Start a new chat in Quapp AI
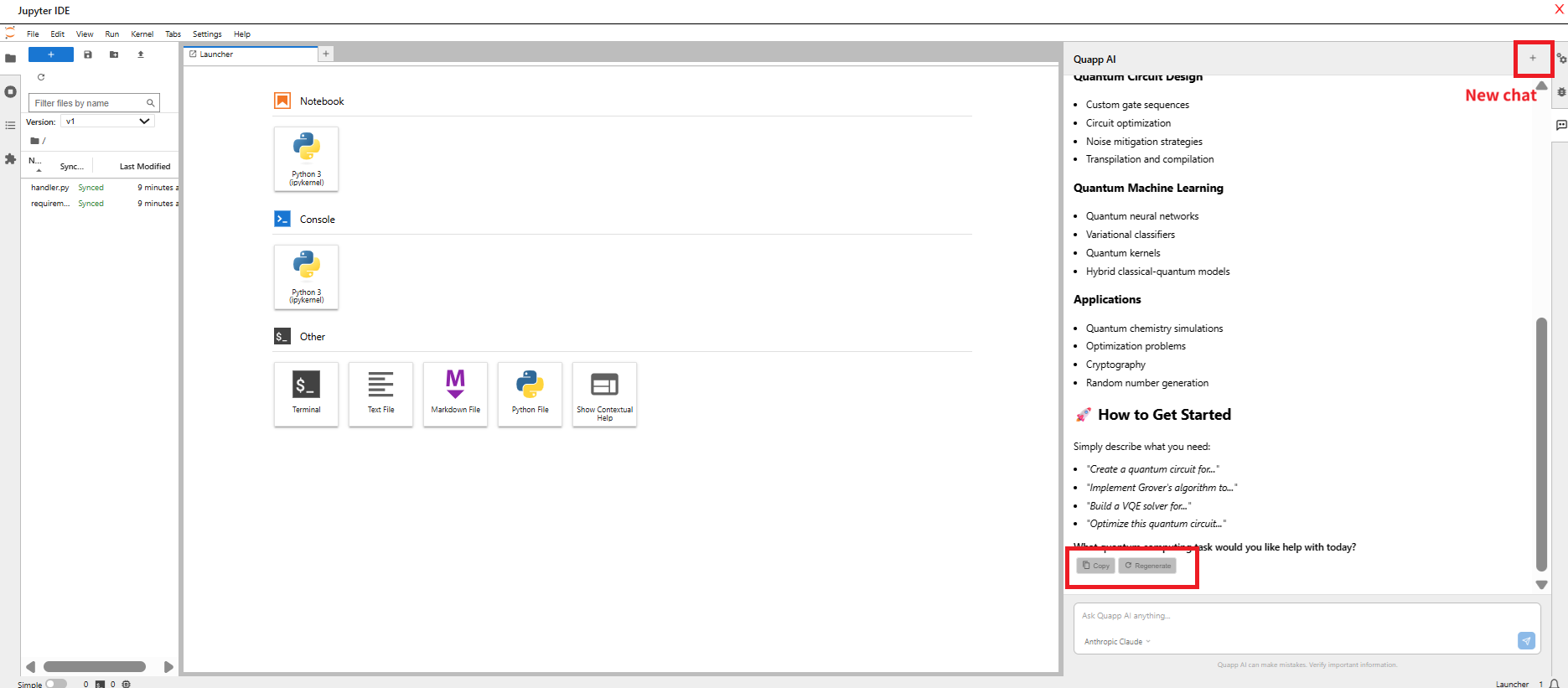1568x688 pixels. [1533, 59]
